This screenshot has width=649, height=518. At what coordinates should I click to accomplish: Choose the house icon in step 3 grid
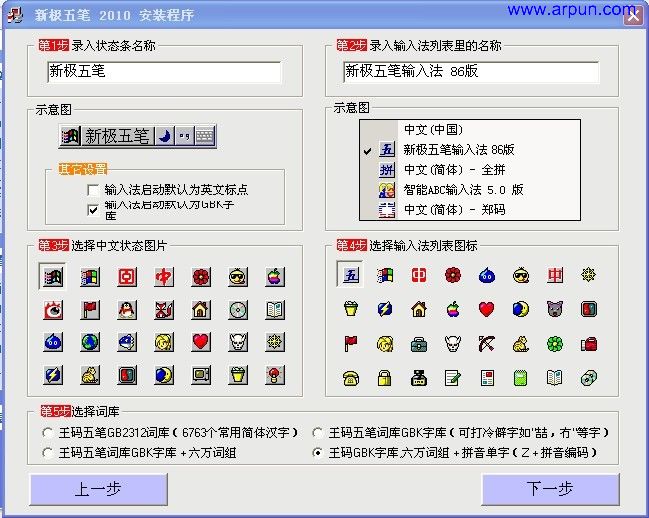pyautogui.click(x=201, y=309)
